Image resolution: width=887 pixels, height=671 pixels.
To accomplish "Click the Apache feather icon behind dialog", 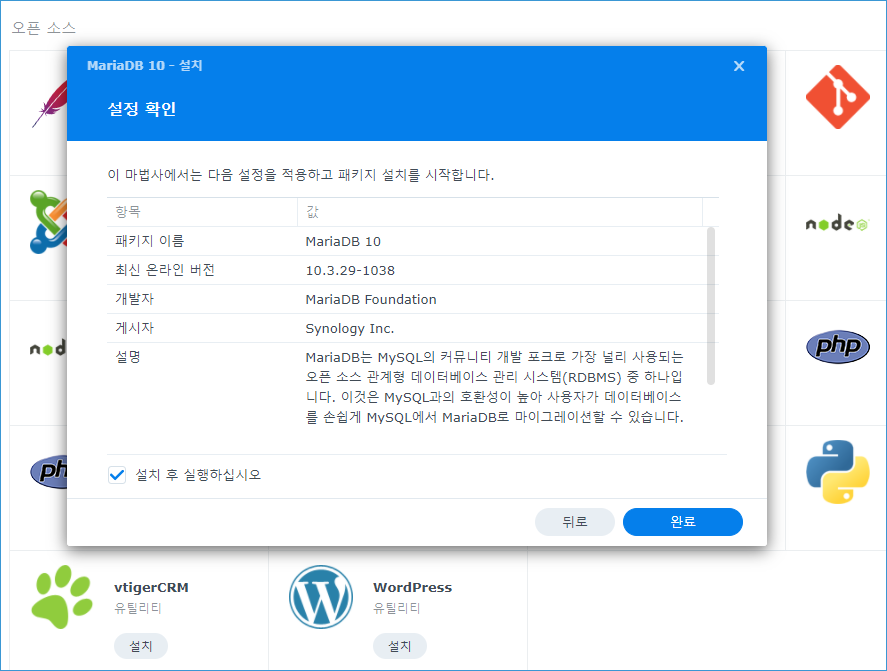I will [x=50, y=104].
